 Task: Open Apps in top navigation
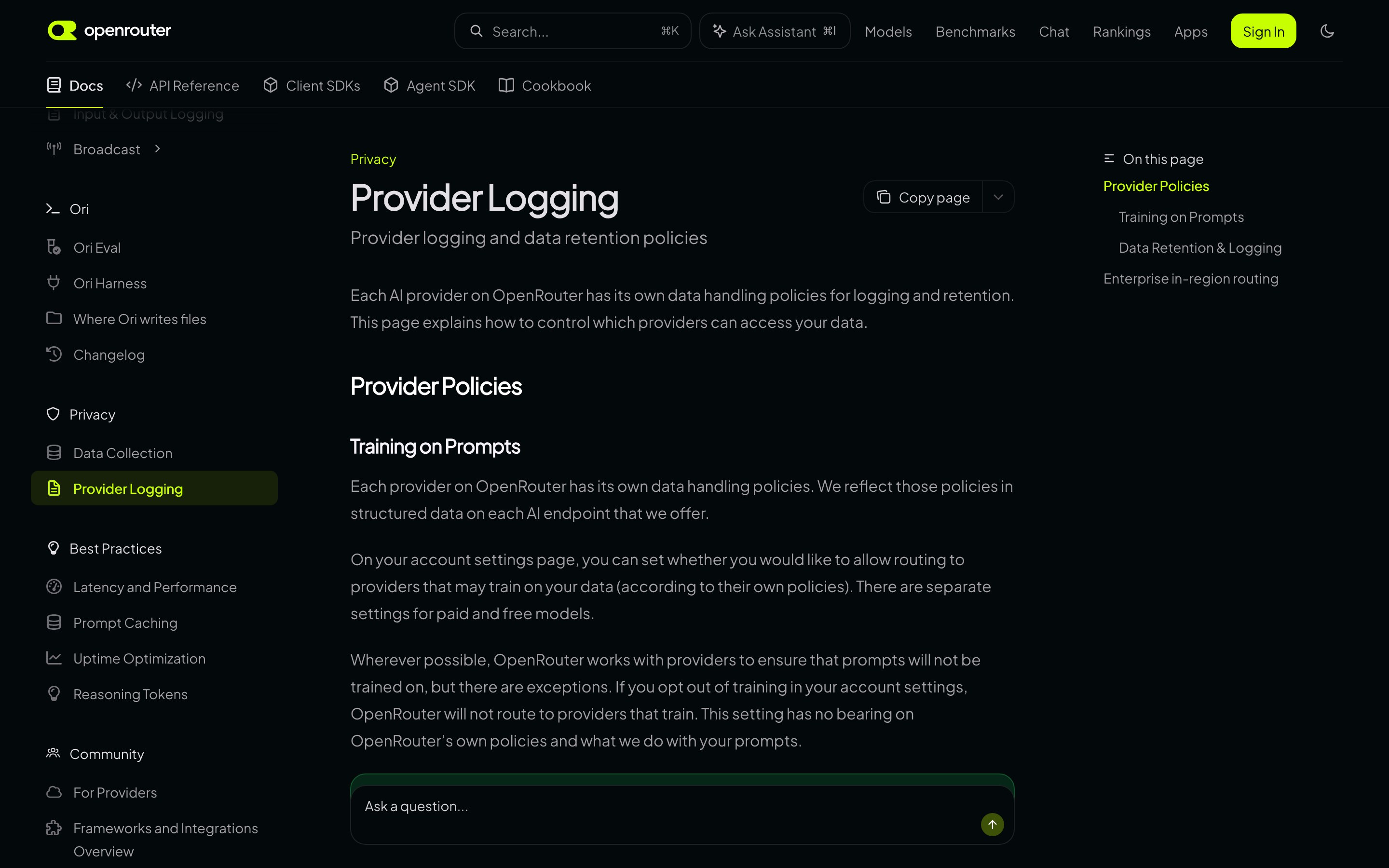click(1190, 31)
